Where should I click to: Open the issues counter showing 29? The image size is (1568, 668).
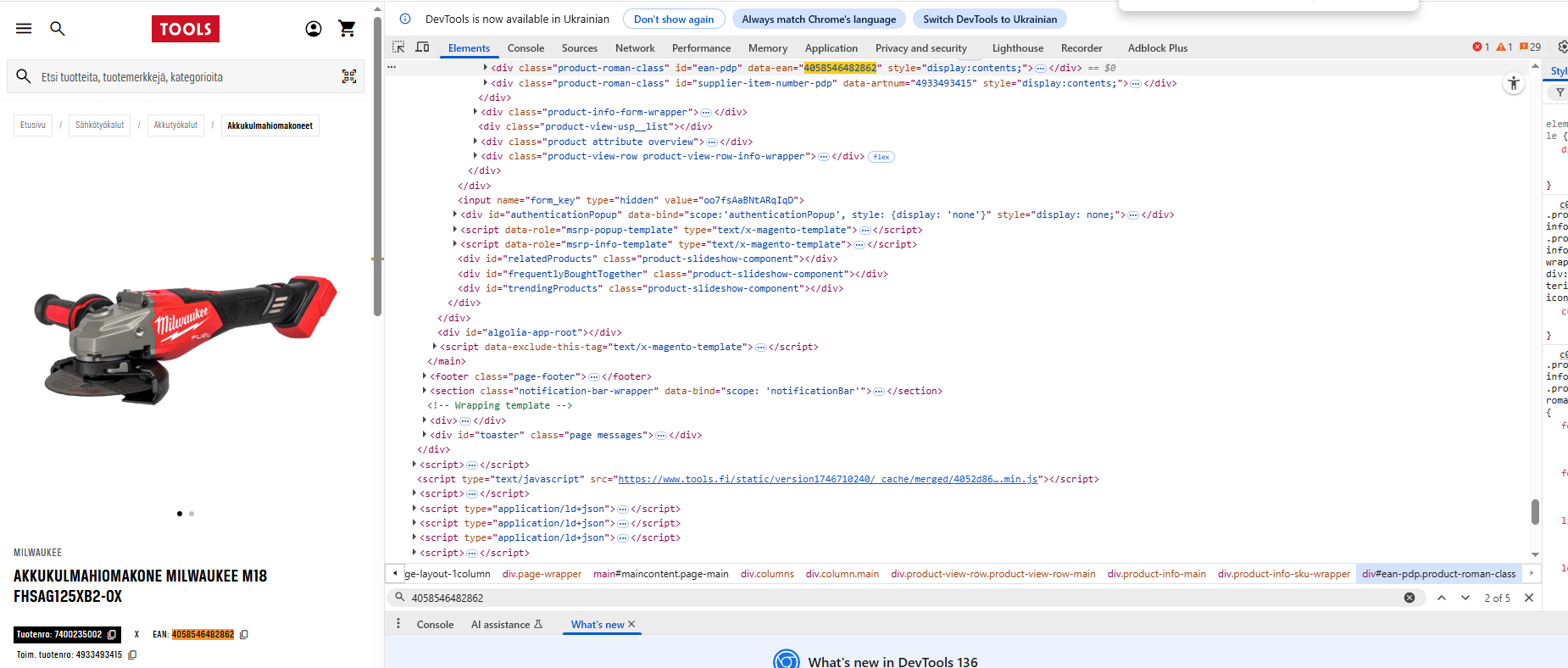[x=1530, y=47]
